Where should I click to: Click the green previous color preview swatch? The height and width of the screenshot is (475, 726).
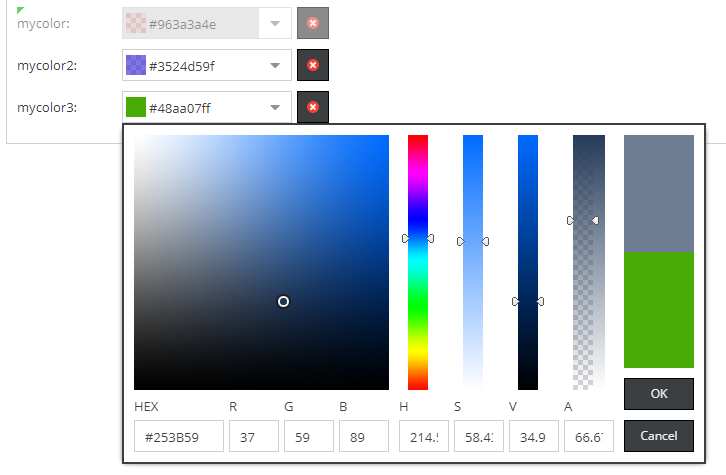click(x=658, y=310)
